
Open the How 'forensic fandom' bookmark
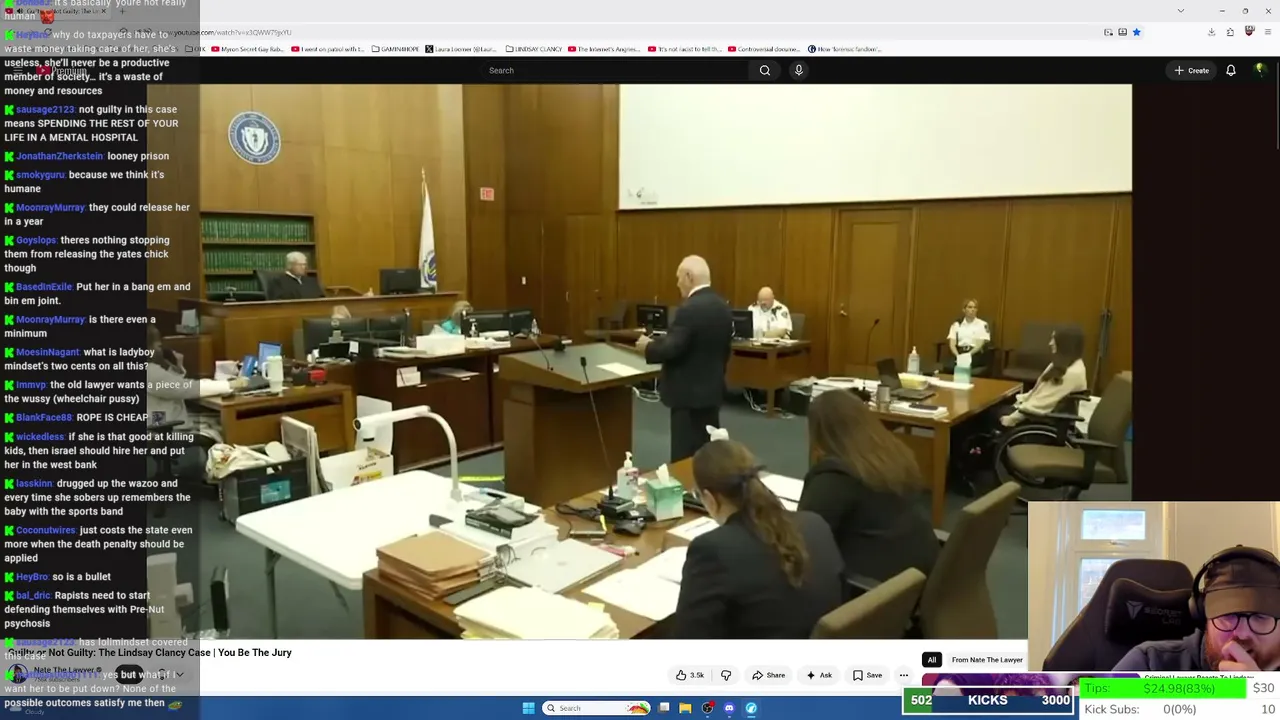click(x=845, y=49)
